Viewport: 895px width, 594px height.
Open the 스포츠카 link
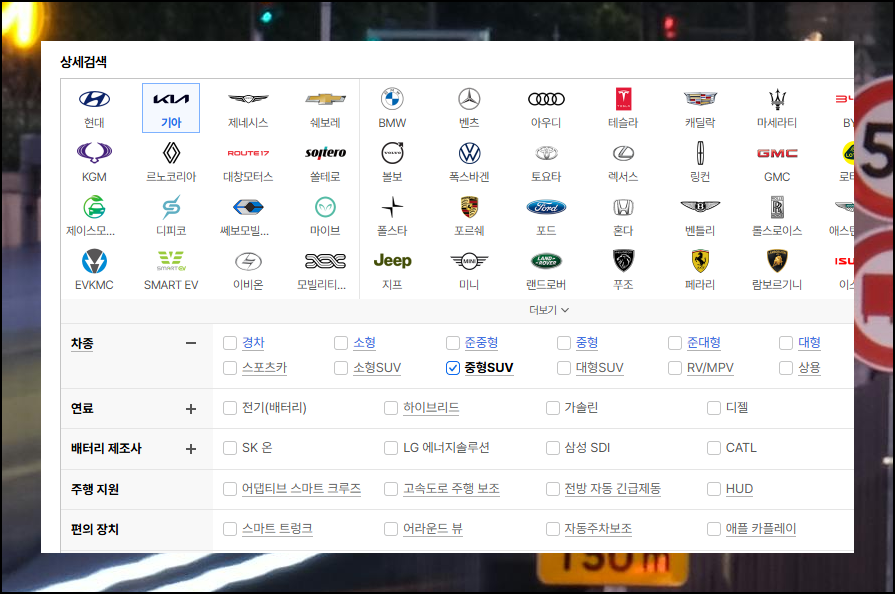pos(264,368)
